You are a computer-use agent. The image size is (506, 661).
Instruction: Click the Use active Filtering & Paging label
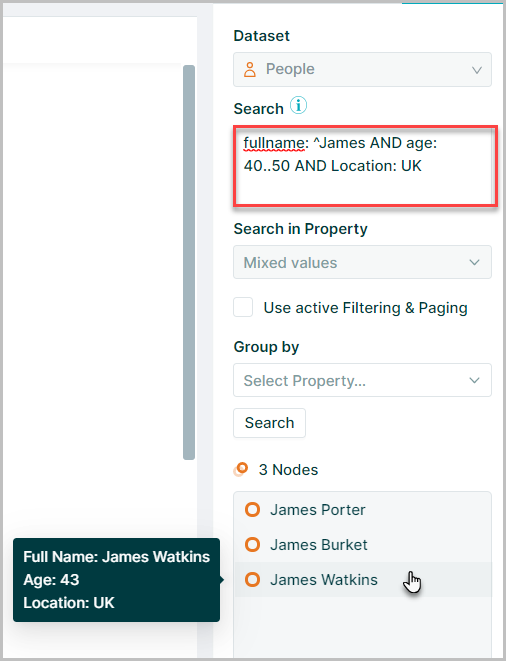pos(365,308)
